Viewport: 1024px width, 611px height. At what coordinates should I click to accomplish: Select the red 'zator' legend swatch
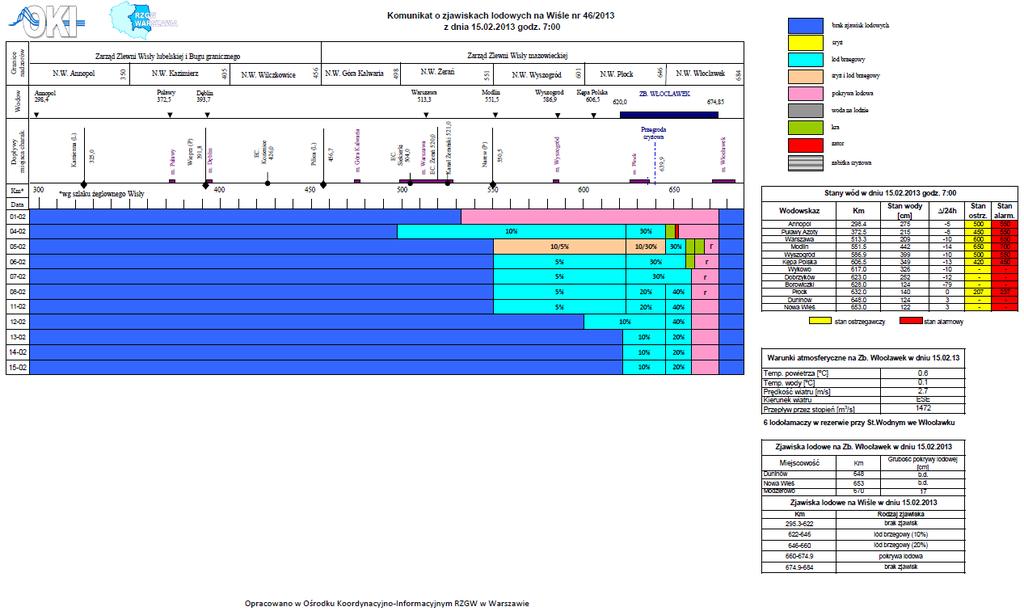(x=805, y=144)
